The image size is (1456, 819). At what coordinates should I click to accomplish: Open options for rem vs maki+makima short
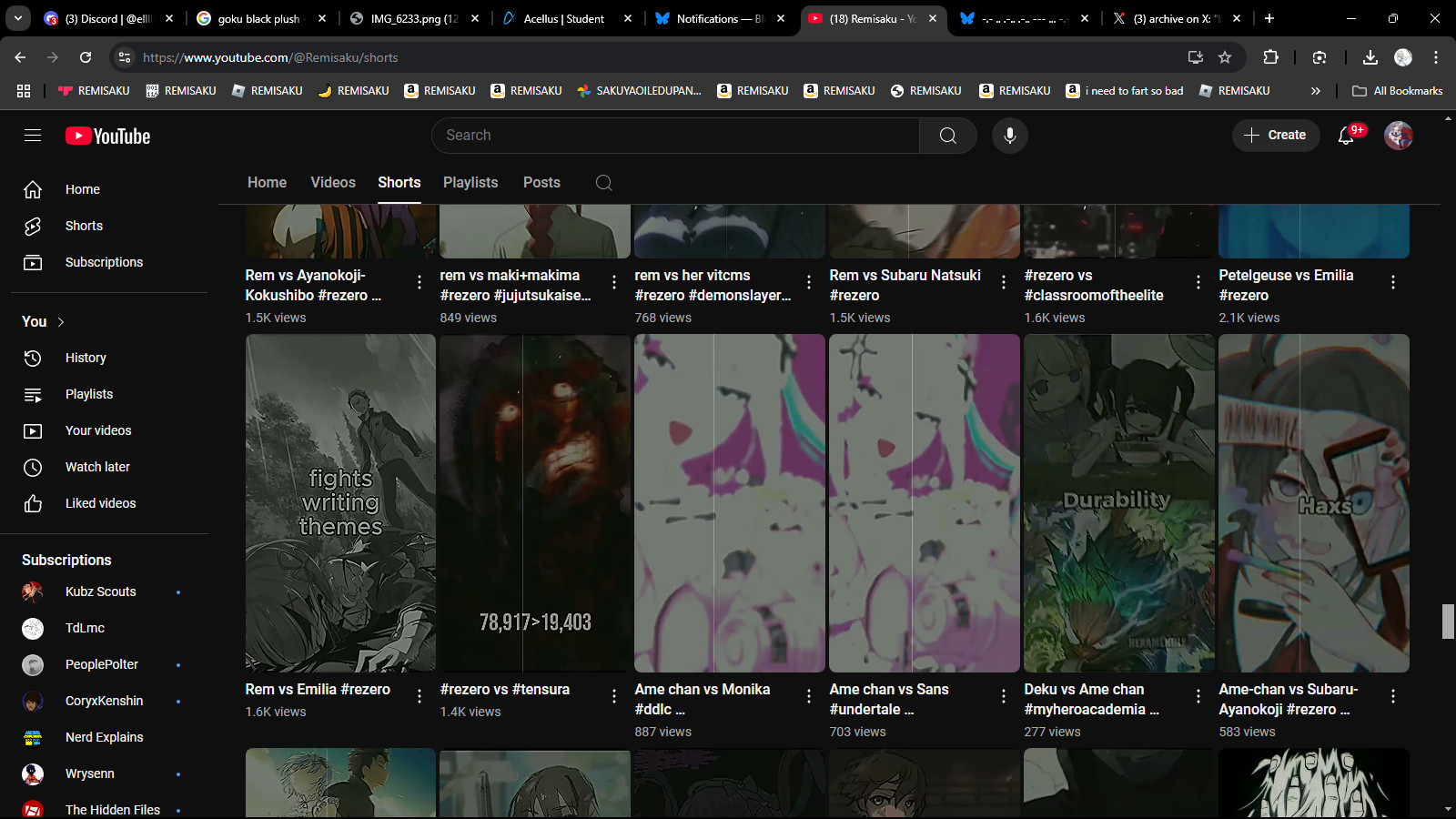[614, 282]
